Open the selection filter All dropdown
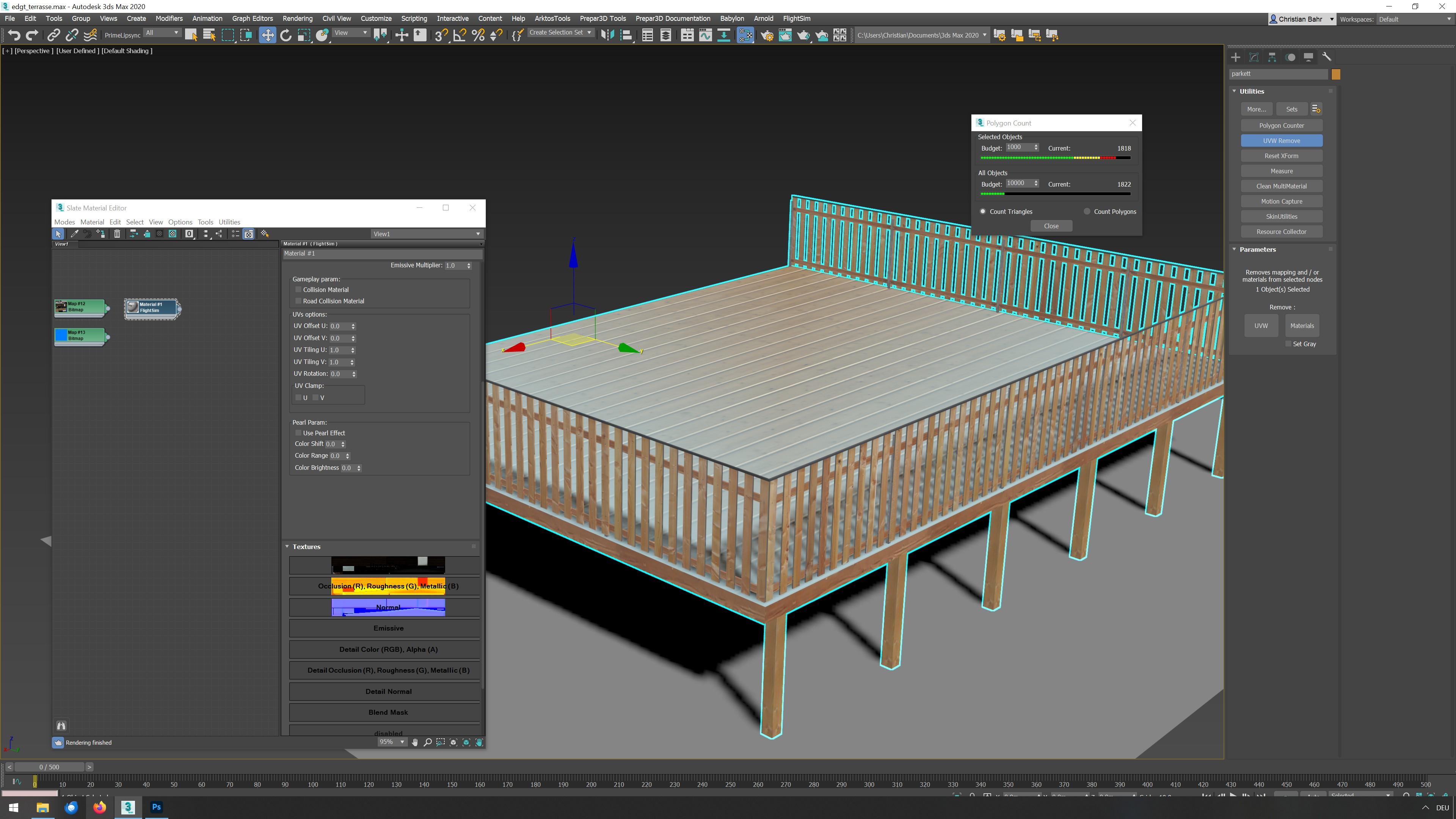The width and height of the screenshot is (1456, 819). (x=162, y=33)
